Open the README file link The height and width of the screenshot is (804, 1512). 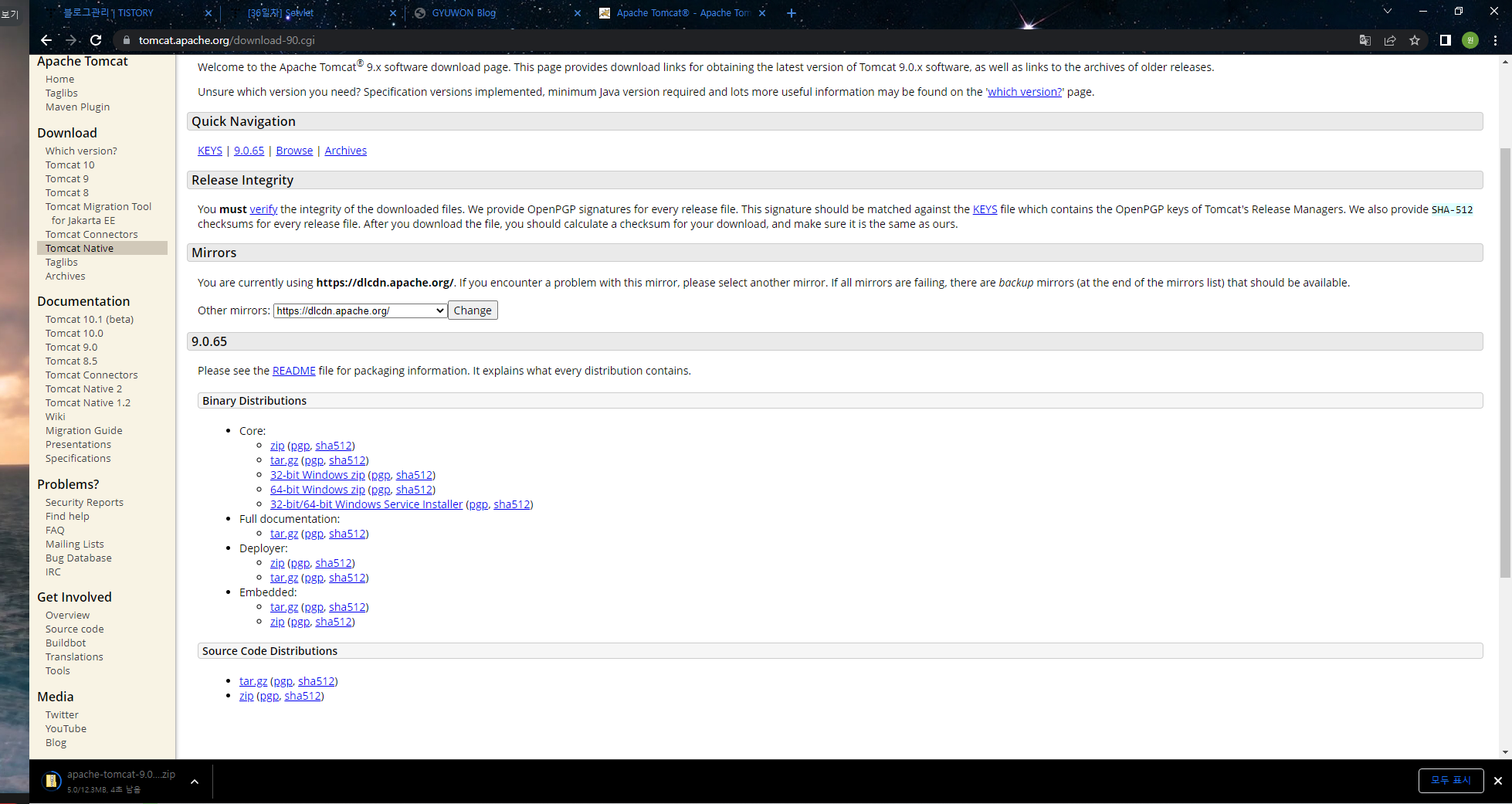click(294, 371)
